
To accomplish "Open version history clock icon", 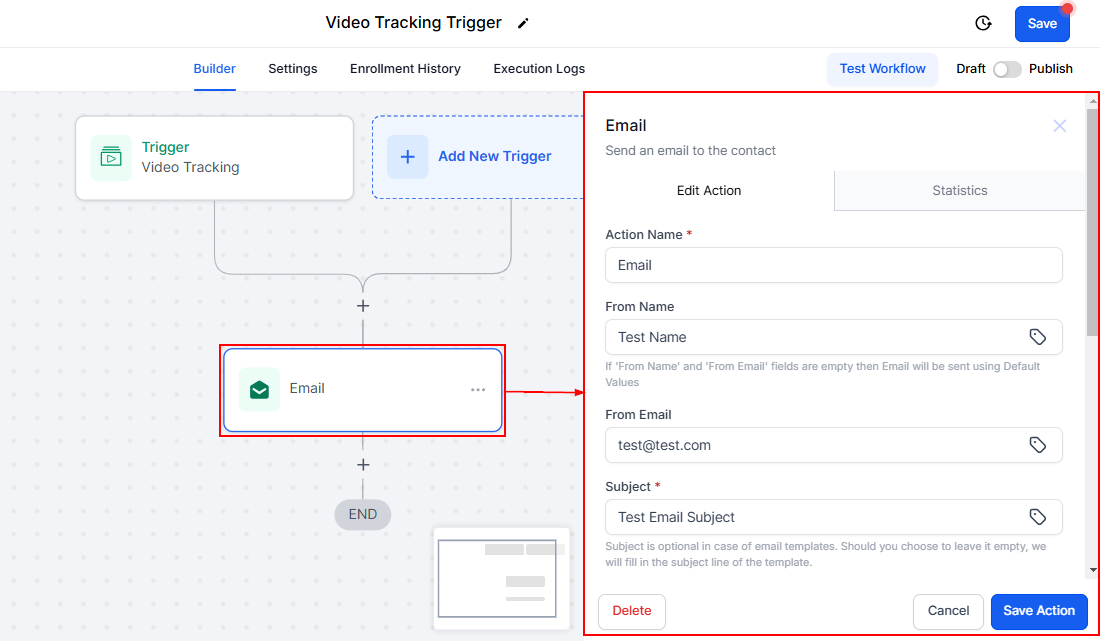I will click(983, 23).
